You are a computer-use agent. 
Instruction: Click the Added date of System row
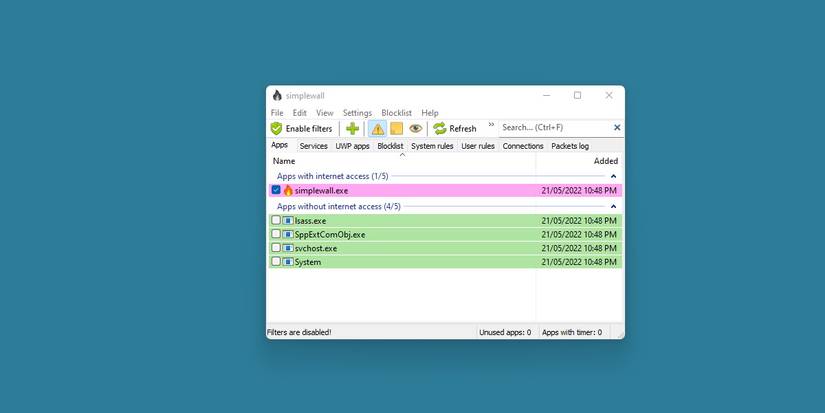pyautogui.click(x=579, y=262)
